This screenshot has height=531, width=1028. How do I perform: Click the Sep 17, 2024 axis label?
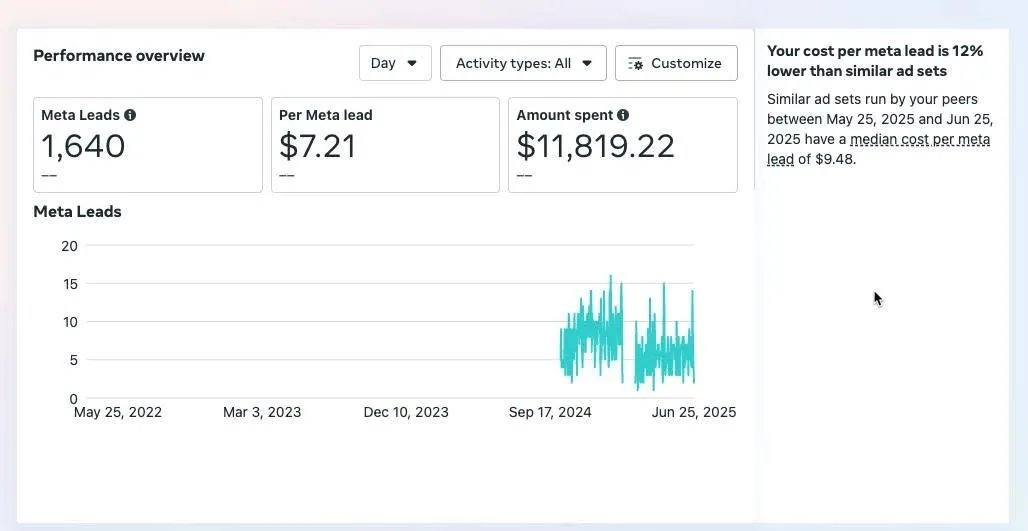click(x=550, y=412)
